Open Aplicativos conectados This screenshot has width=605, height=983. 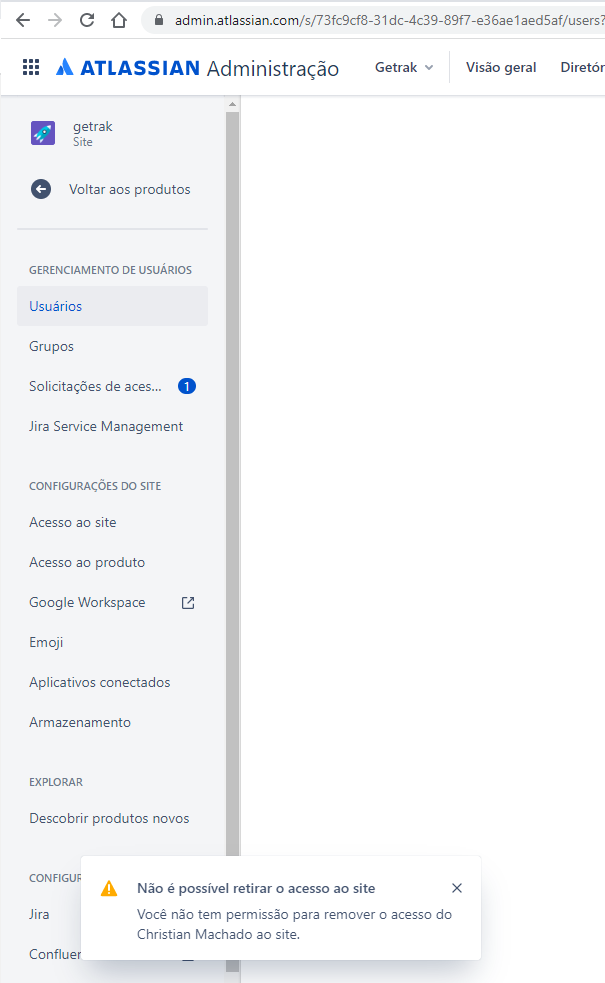(x=112, y=683)
